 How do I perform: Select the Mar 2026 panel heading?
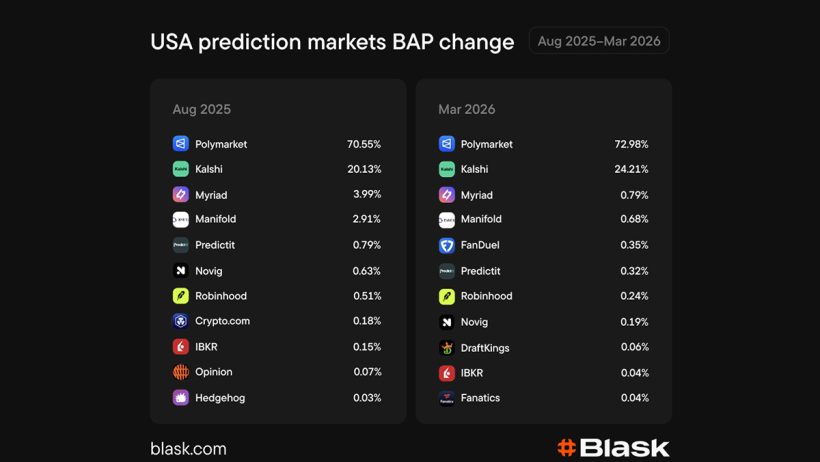[x=466, y=109]
